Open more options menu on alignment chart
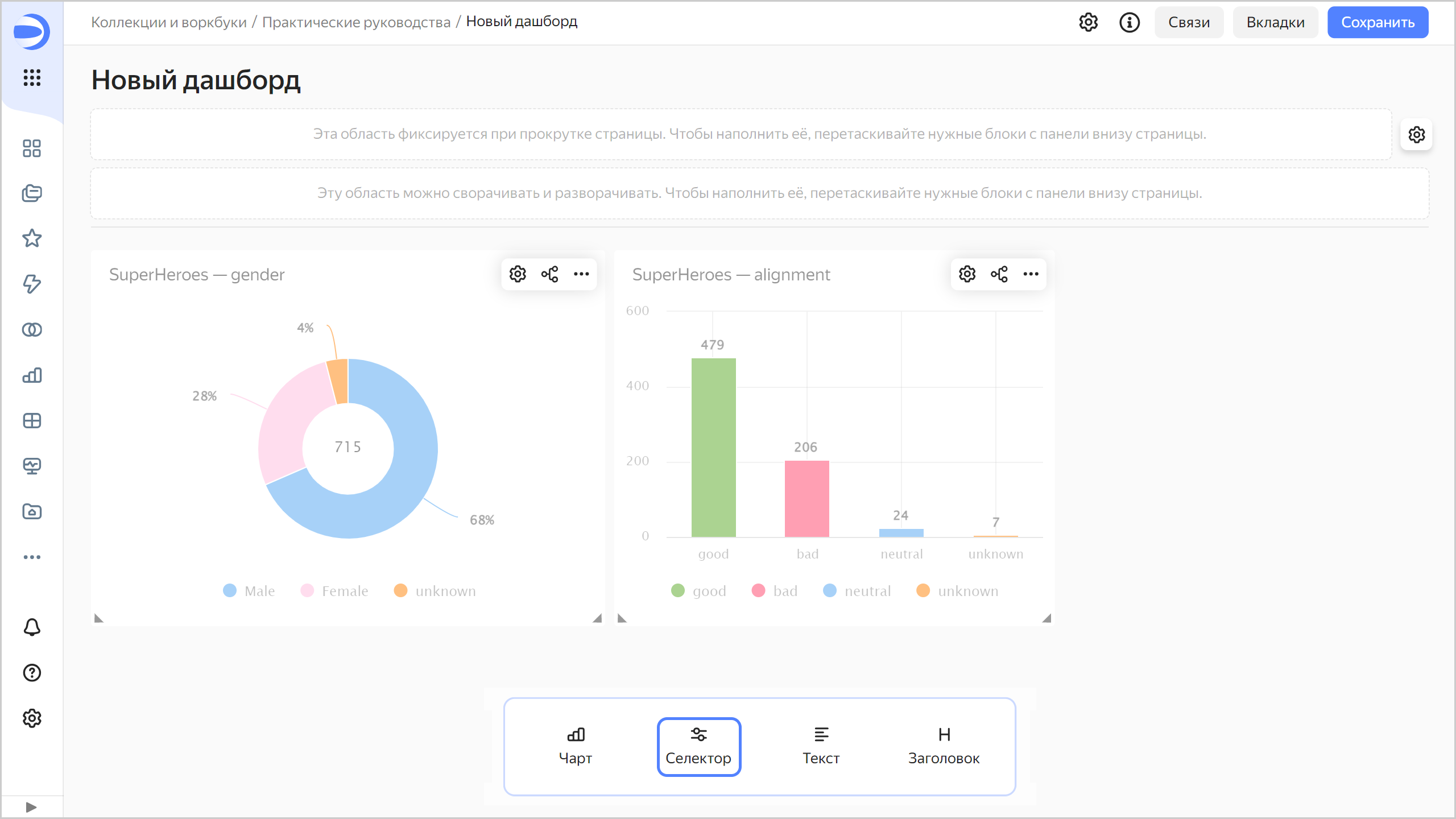The image size is (1456, 819). pyautogui.click(x=1031, y=274)
